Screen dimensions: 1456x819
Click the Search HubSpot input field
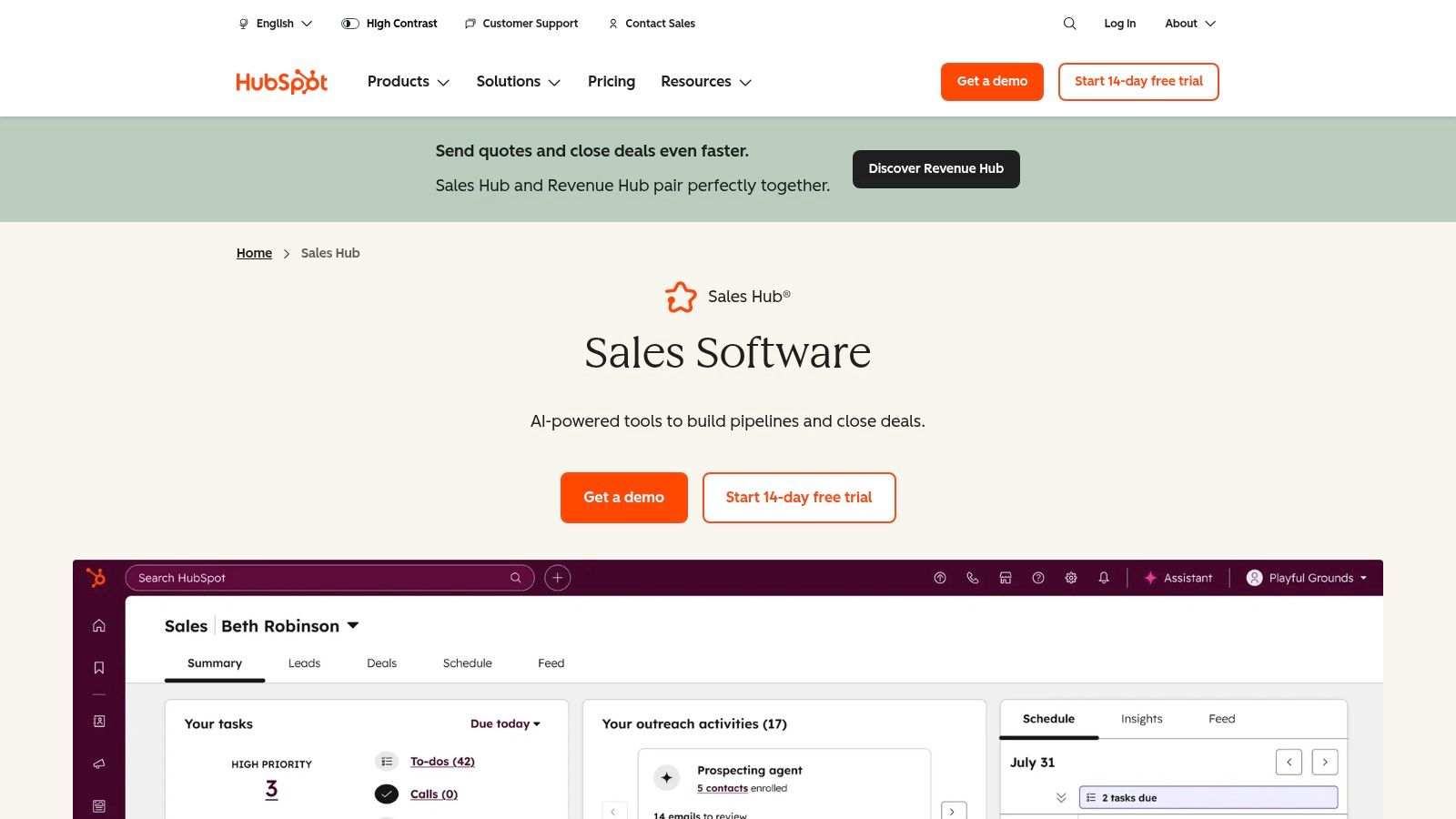click(329, 578)
